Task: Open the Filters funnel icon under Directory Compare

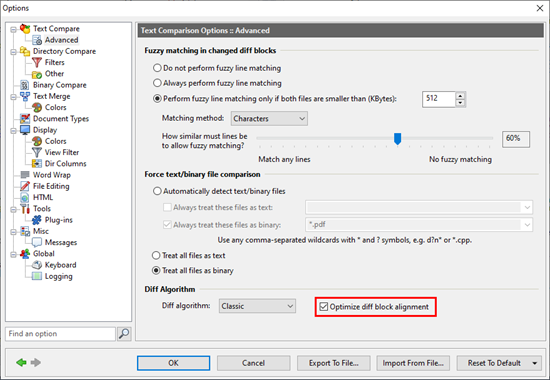Action: (37, 62)
